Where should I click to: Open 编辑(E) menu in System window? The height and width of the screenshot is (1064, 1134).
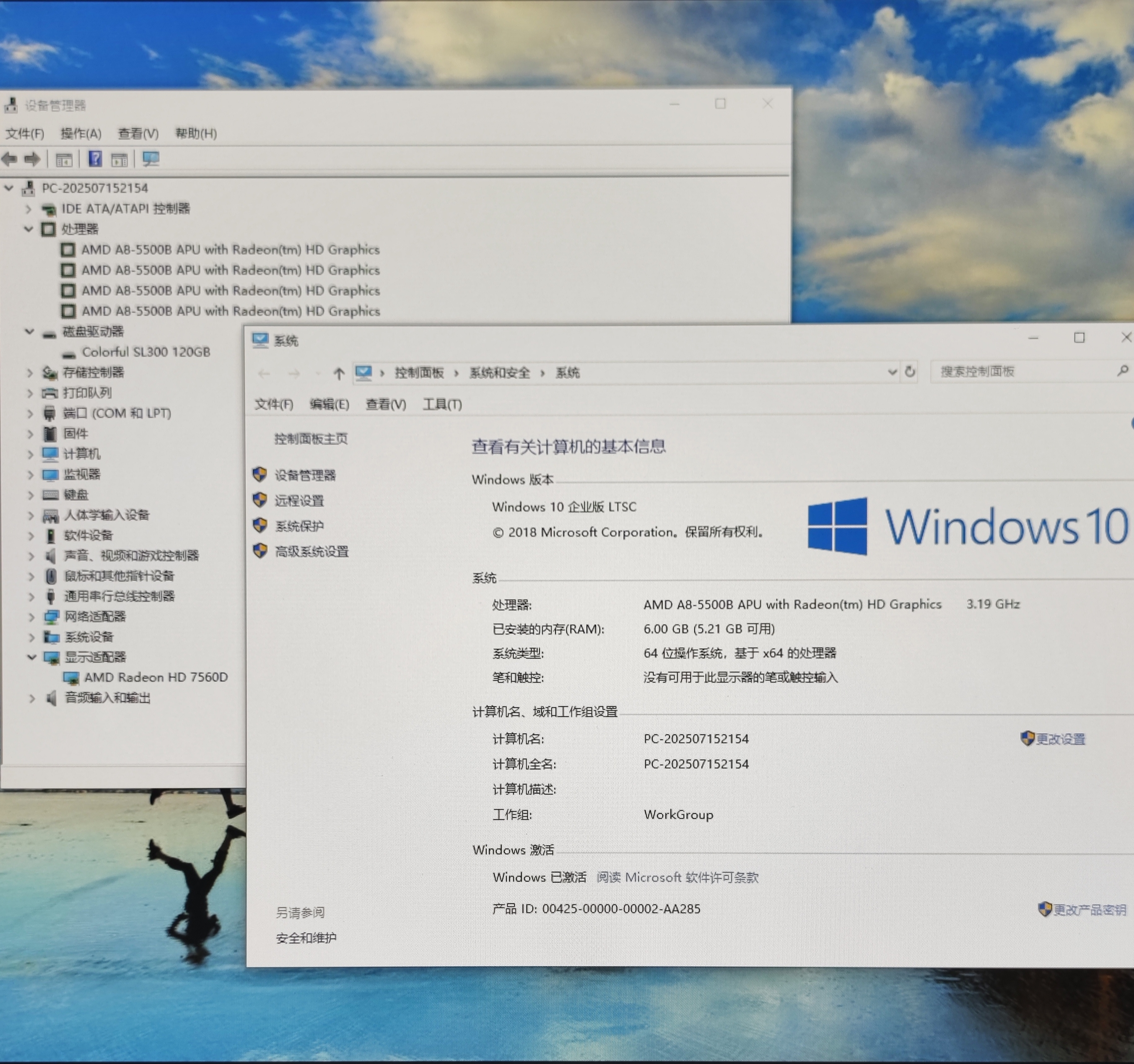click(x=329, y=404)
